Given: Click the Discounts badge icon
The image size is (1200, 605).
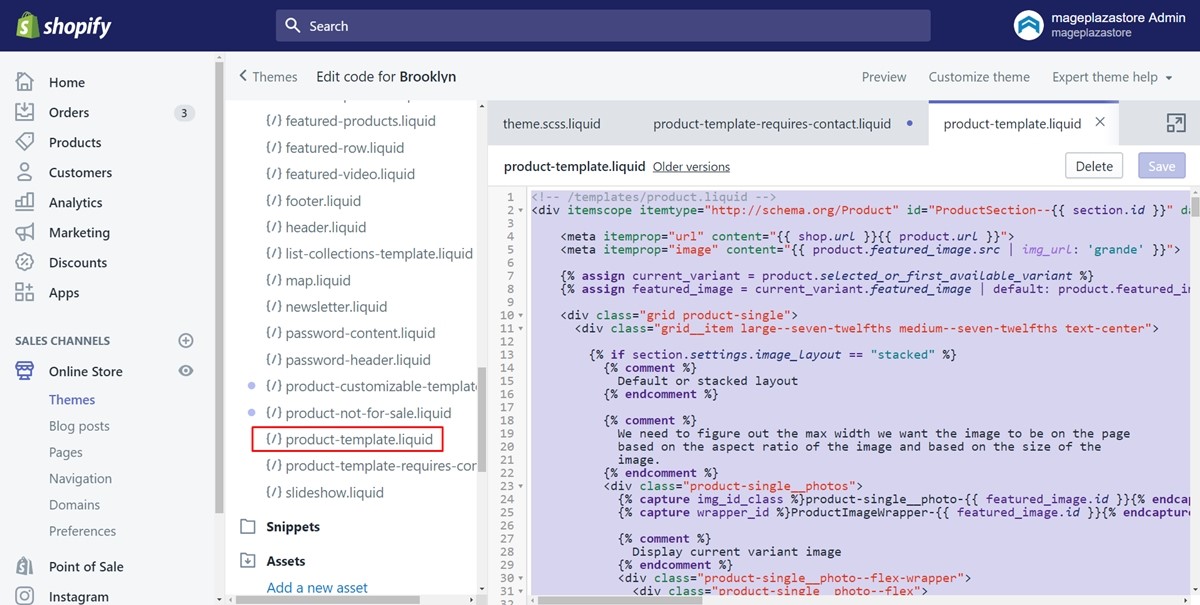Looking at the screenshot, I should click(25, 262).
